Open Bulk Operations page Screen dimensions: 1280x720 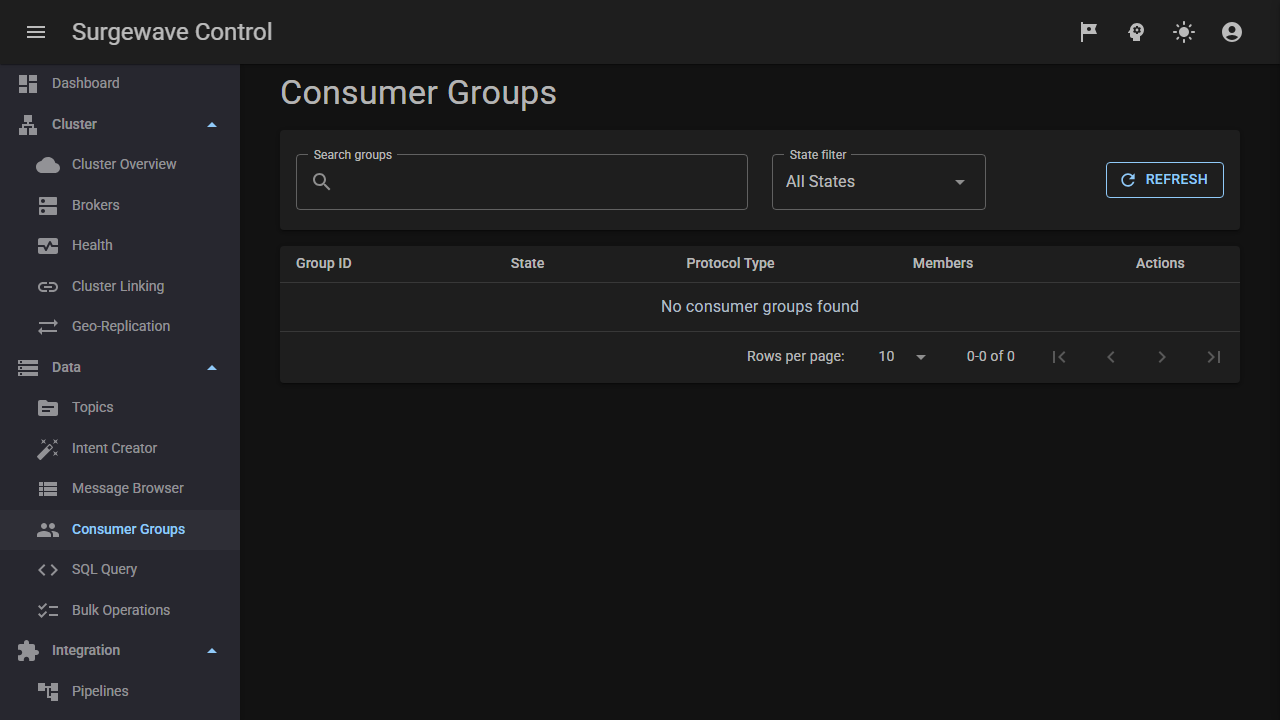pos(120,611)
